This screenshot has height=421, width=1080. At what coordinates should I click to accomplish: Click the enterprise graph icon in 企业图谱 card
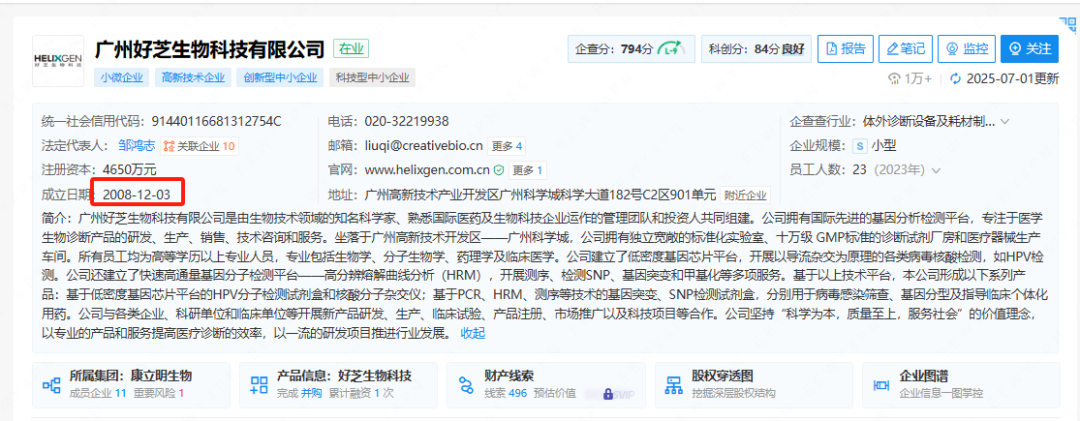[881, 384]
